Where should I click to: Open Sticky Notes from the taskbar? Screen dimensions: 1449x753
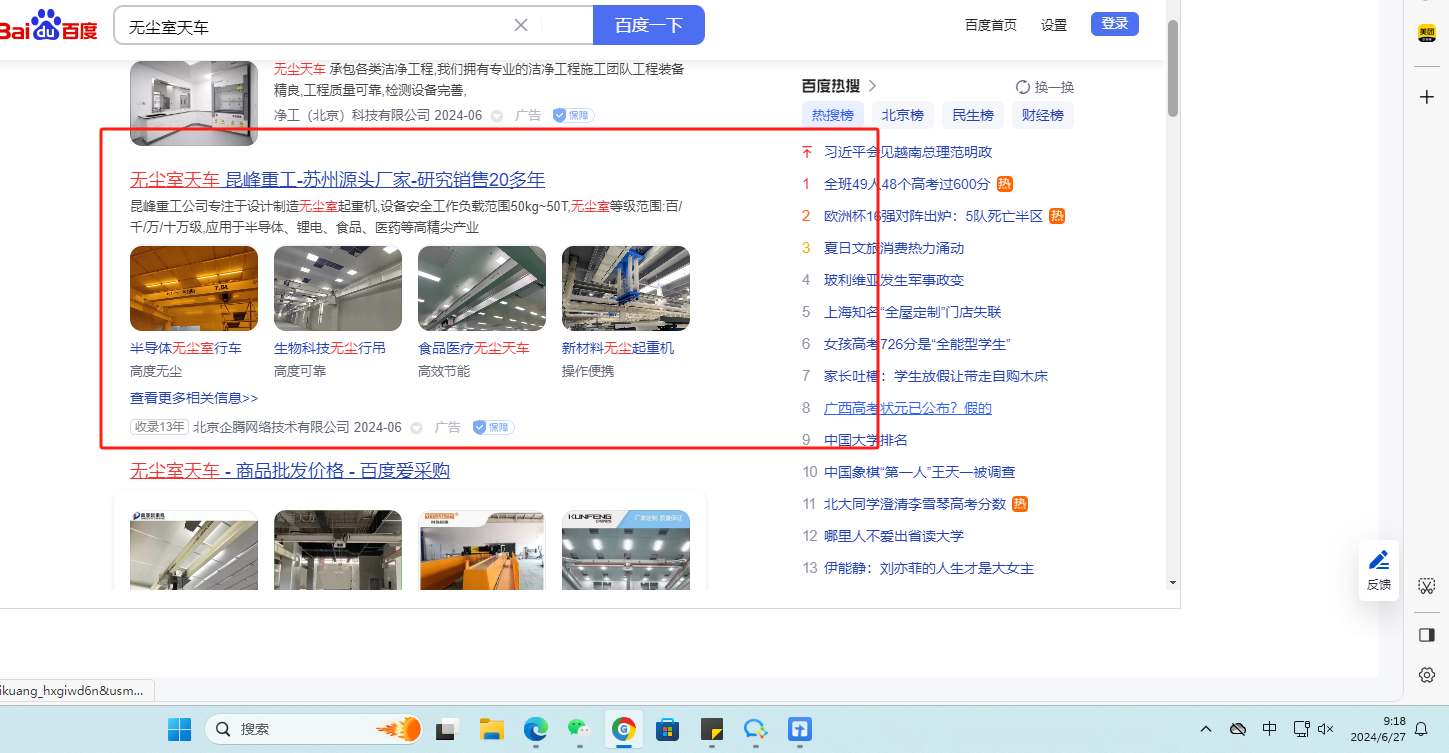pyautogui.click(x=712, y=729)
